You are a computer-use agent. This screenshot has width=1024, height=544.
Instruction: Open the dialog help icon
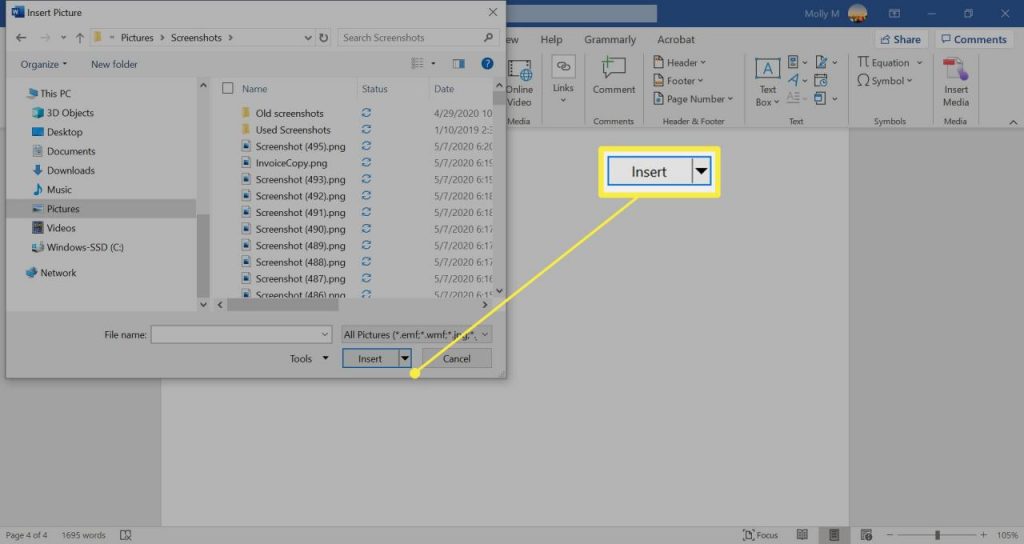pos(487,63)
